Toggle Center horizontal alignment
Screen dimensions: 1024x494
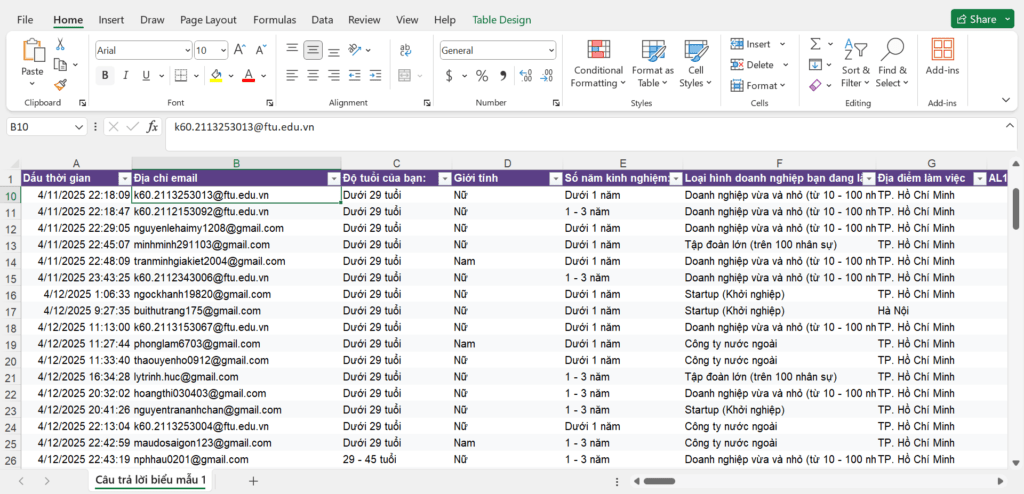tap(313, 75)
